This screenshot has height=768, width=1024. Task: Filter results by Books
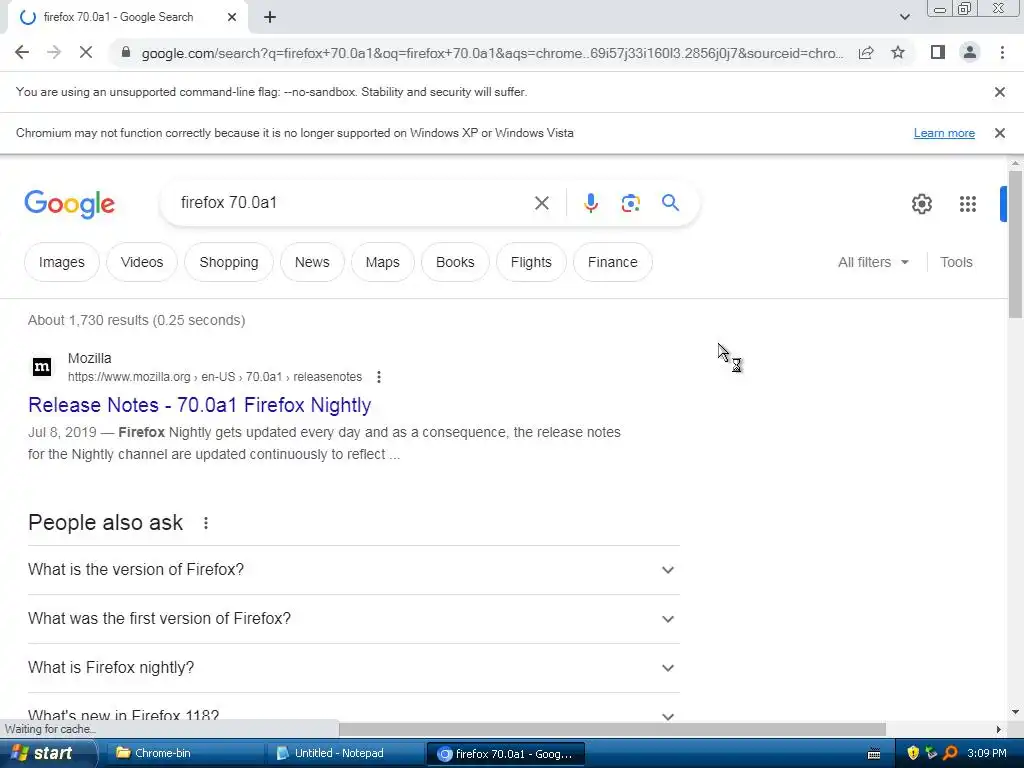[x=455, y=263]
